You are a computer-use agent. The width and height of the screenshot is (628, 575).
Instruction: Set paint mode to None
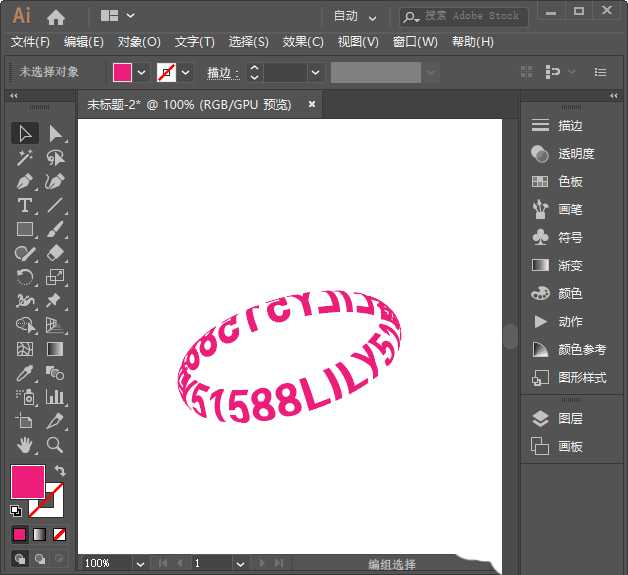click(x=59, y=535)
